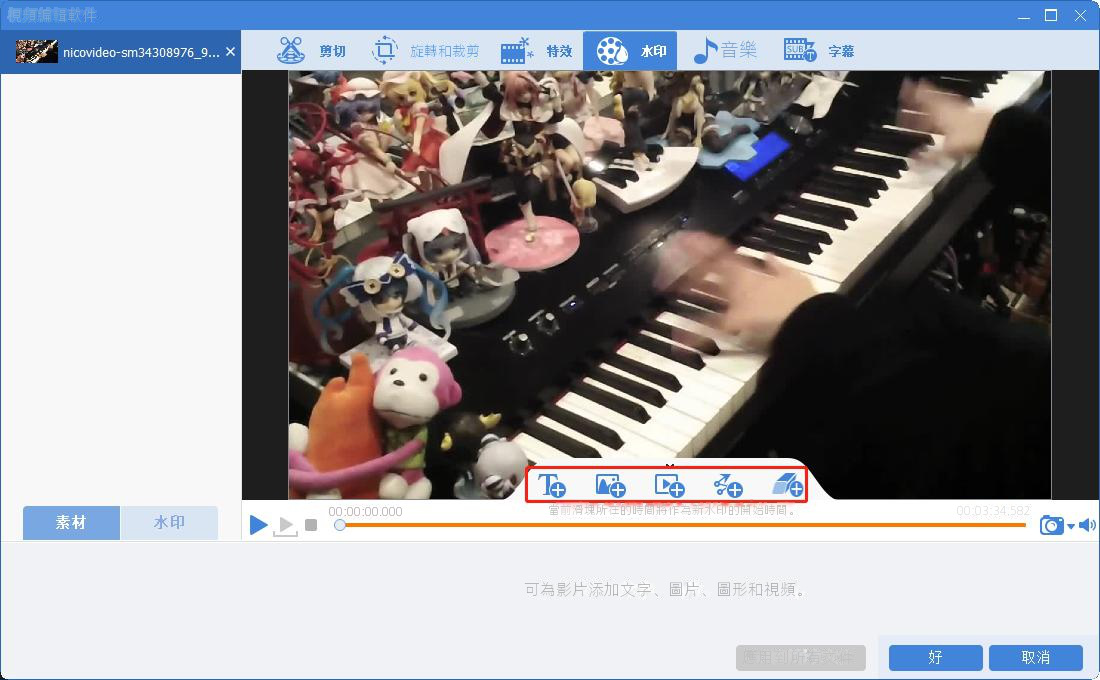1100x680 pixels.
Task: Add a video watermark icon
Action: pyautogui.click(x=669, y=485)
